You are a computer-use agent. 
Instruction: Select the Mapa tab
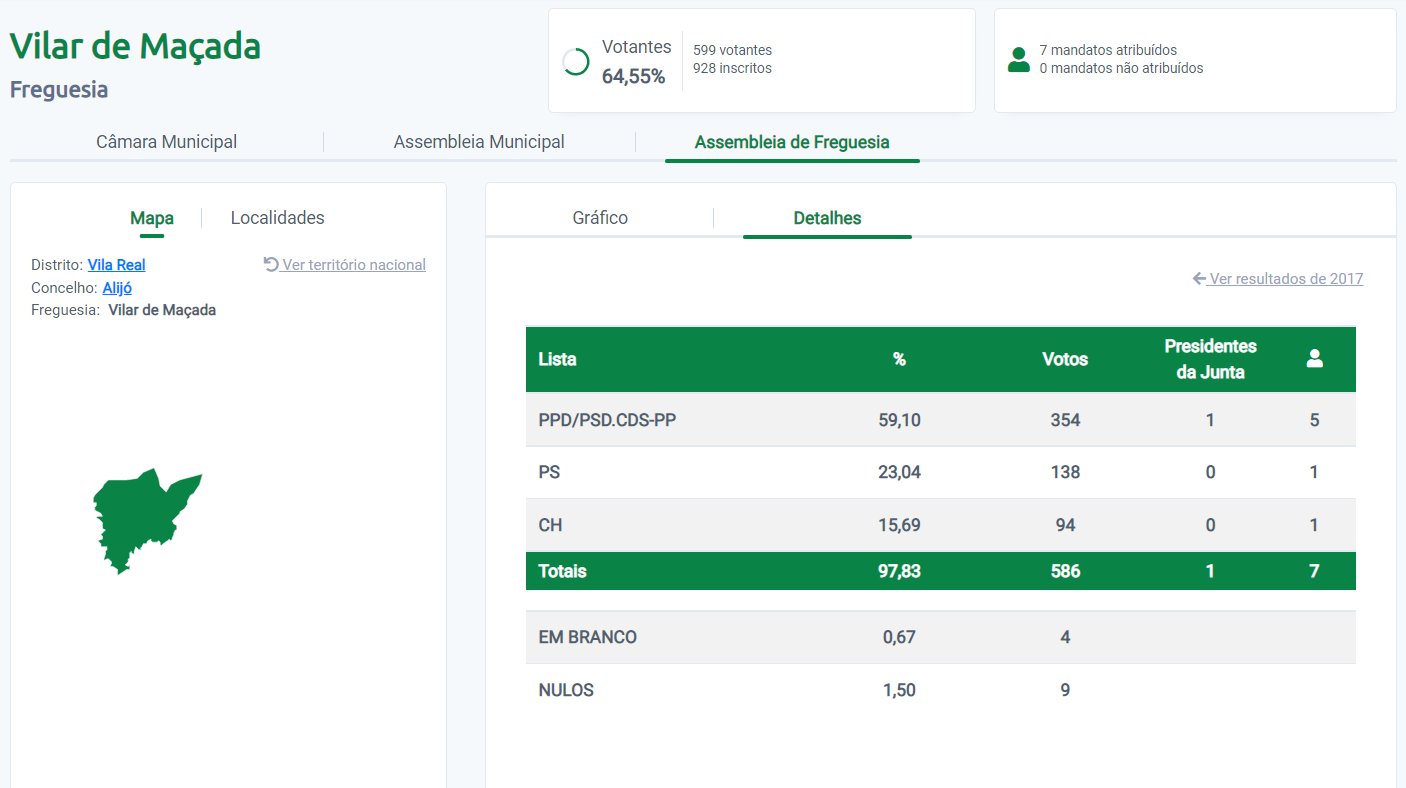click(x=151, y=218)
